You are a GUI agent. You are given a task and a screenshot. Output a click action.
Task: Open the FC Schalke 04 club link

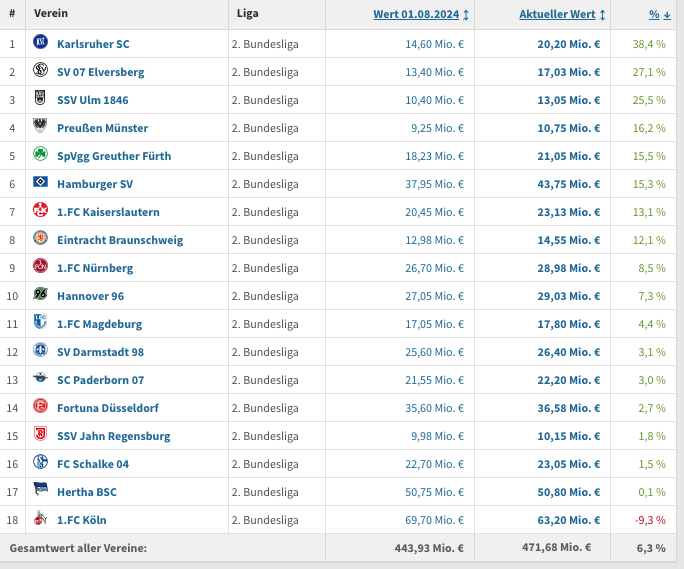pos(93,464)
